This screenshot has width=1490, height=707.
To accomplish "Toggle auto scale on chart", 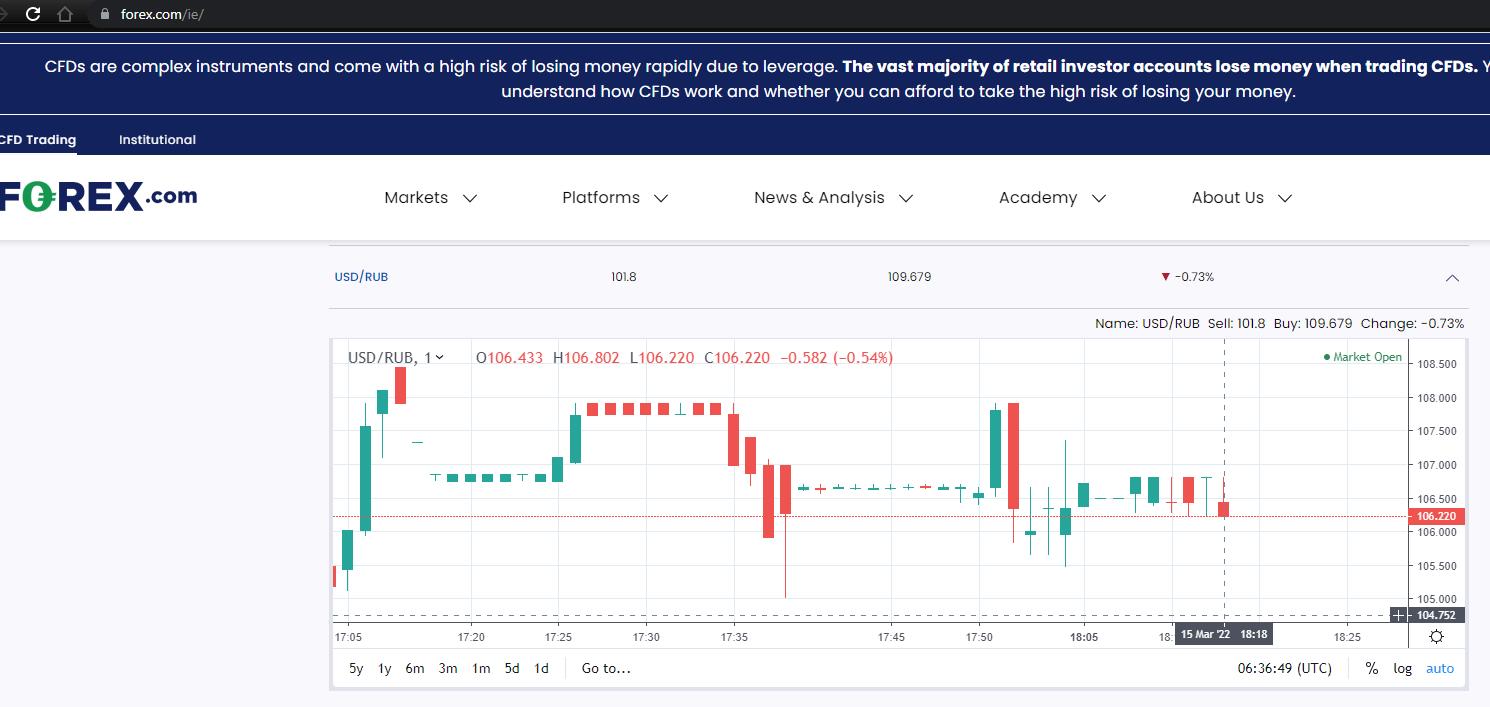I will point(1440,668).
